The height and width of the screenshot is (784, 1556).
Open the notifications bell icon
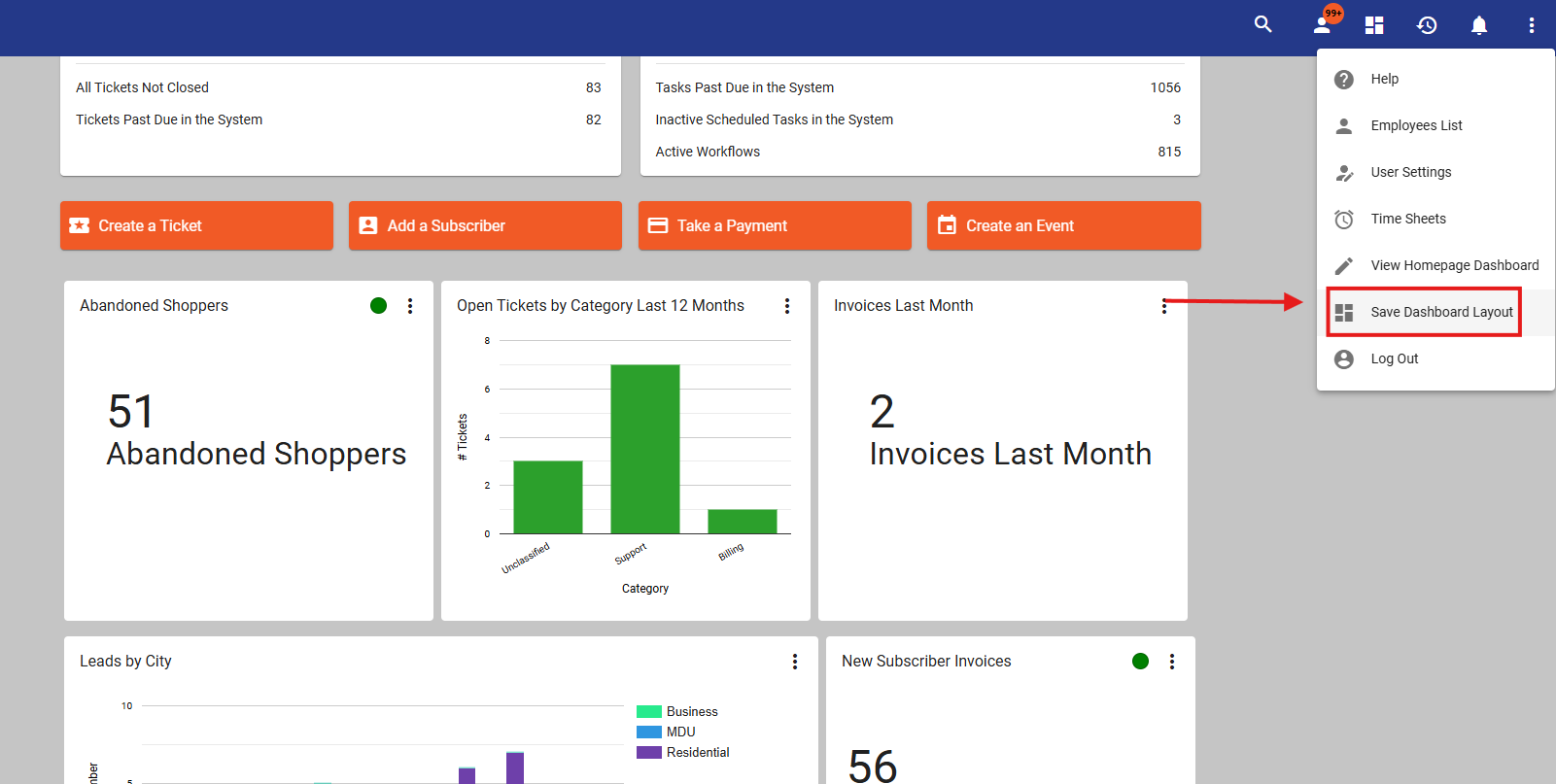point(1479,25)
